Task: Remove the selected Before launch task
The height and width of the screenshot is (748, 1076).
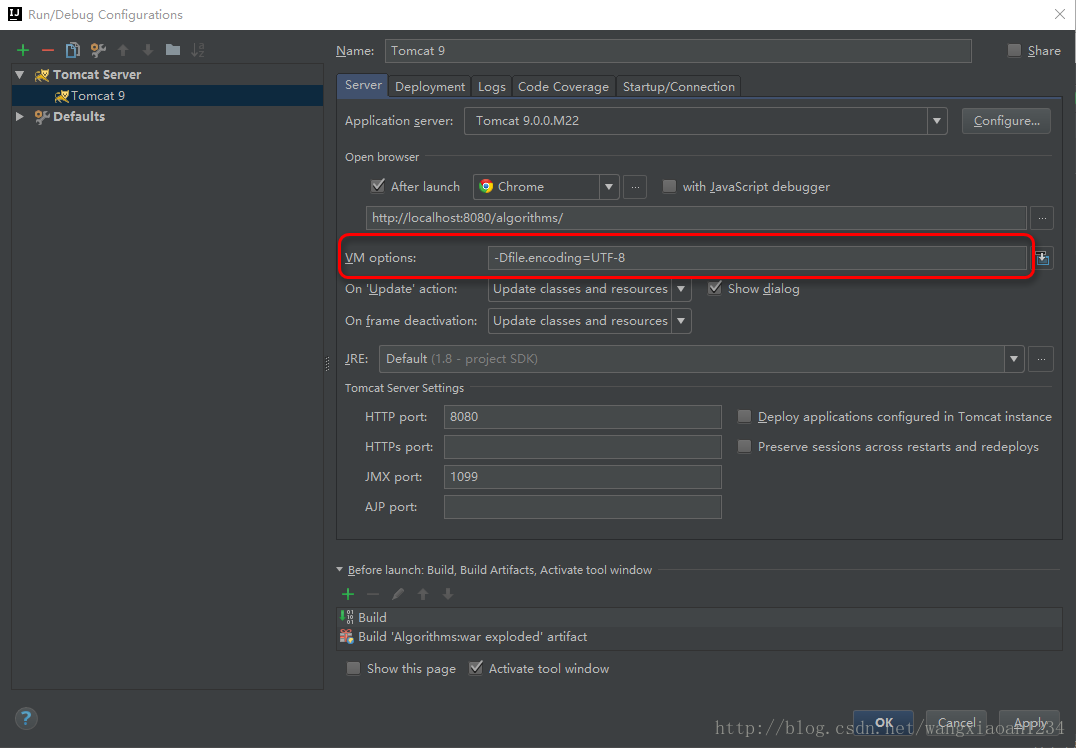Action: (373, 594)
